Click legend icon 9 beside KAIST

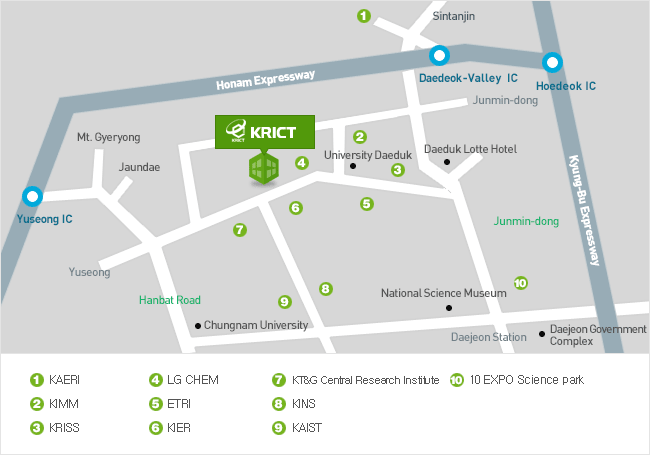[x=279, y=428]
